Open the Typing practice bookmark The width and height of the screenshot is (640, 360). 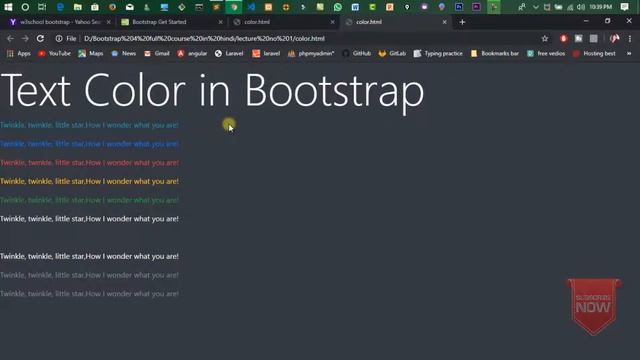coord(438,53)
